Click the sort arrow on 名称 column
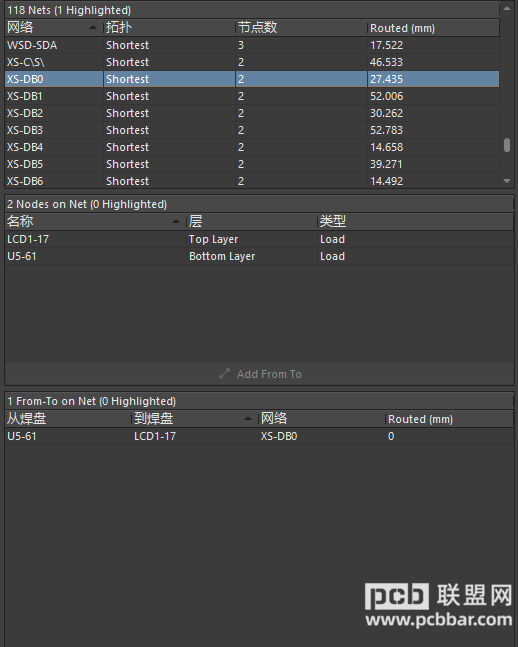The width and height of the screenshot is (518, 647). pyautogui.click(x=175, y=222)
